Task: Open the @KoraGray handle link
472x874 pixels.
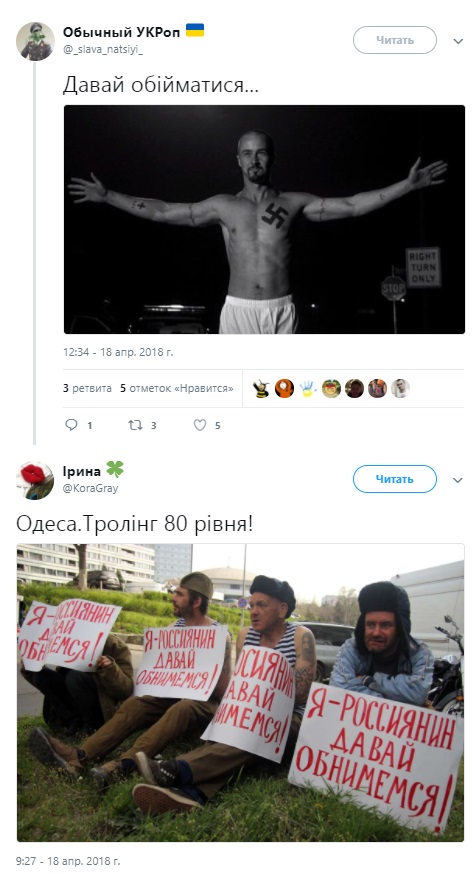Action: [x=90, y=488]
